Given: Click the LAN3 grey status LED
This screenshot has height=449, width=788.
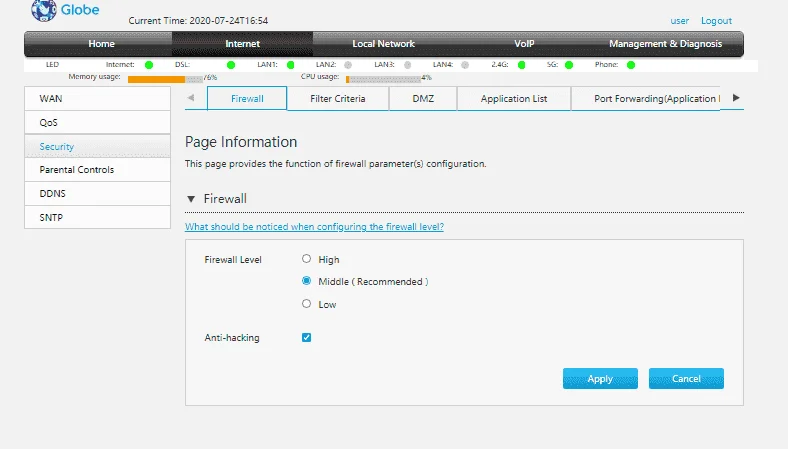Looking at the screenshot, I should tap(408, 65).
